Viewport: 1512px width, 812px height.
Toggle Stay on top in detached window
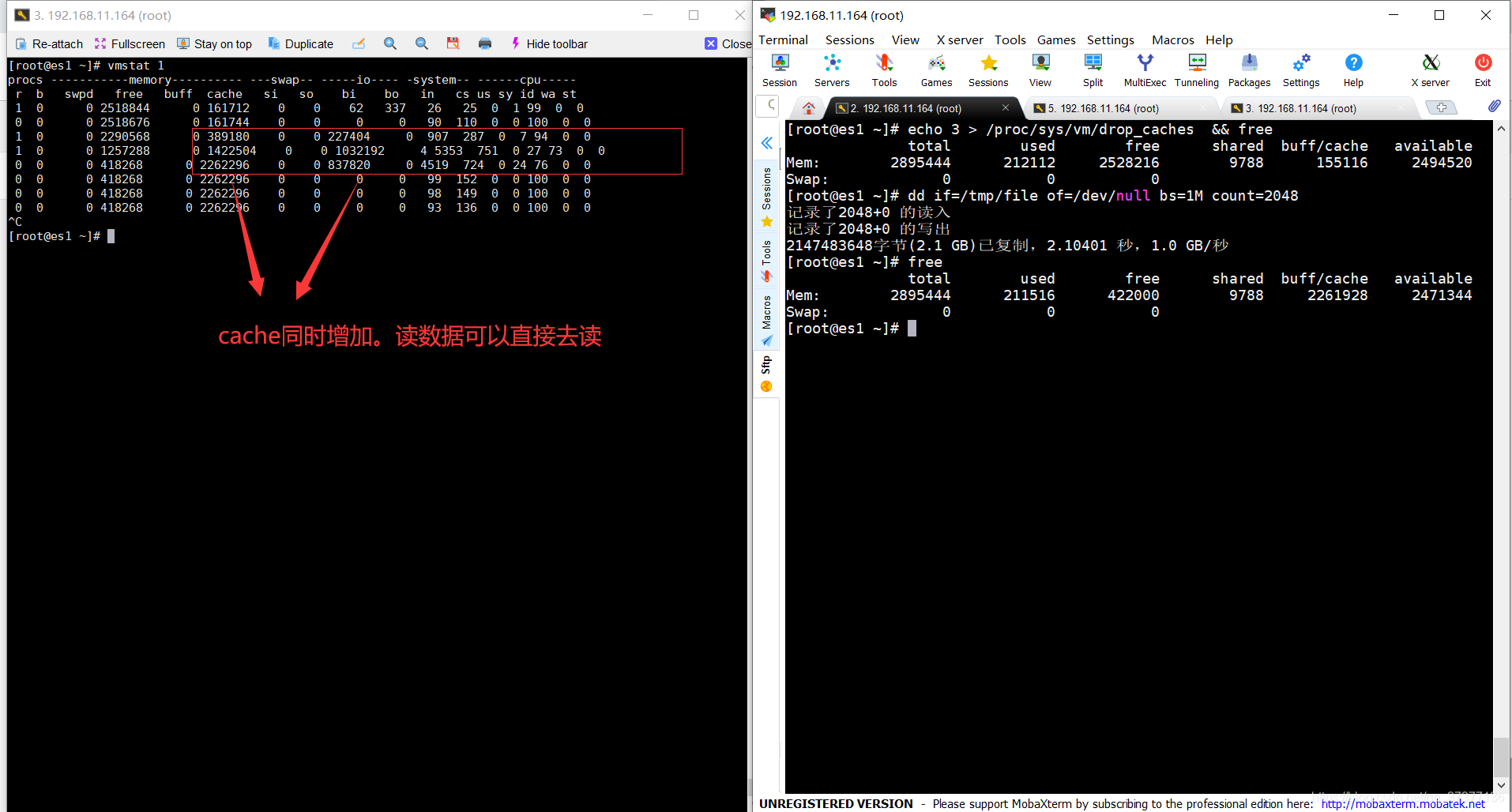tap(214, 44)
